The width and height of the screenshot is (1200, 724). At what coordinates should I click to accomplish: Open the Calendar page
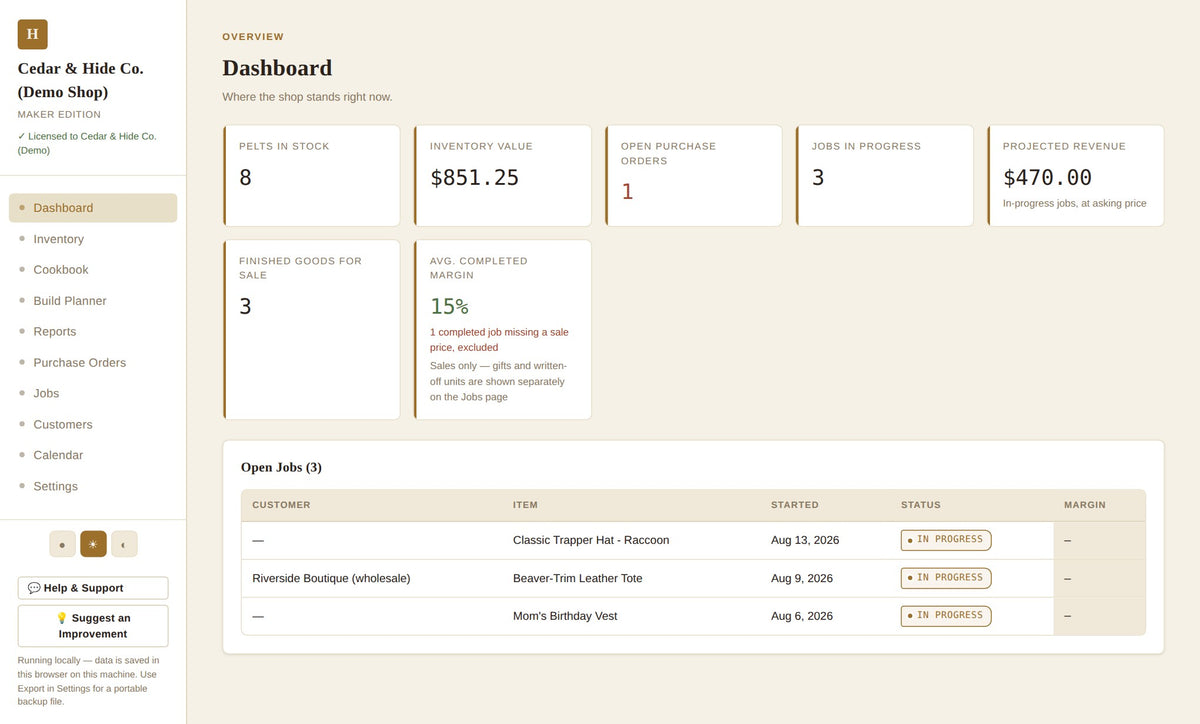tap(93, 455)
